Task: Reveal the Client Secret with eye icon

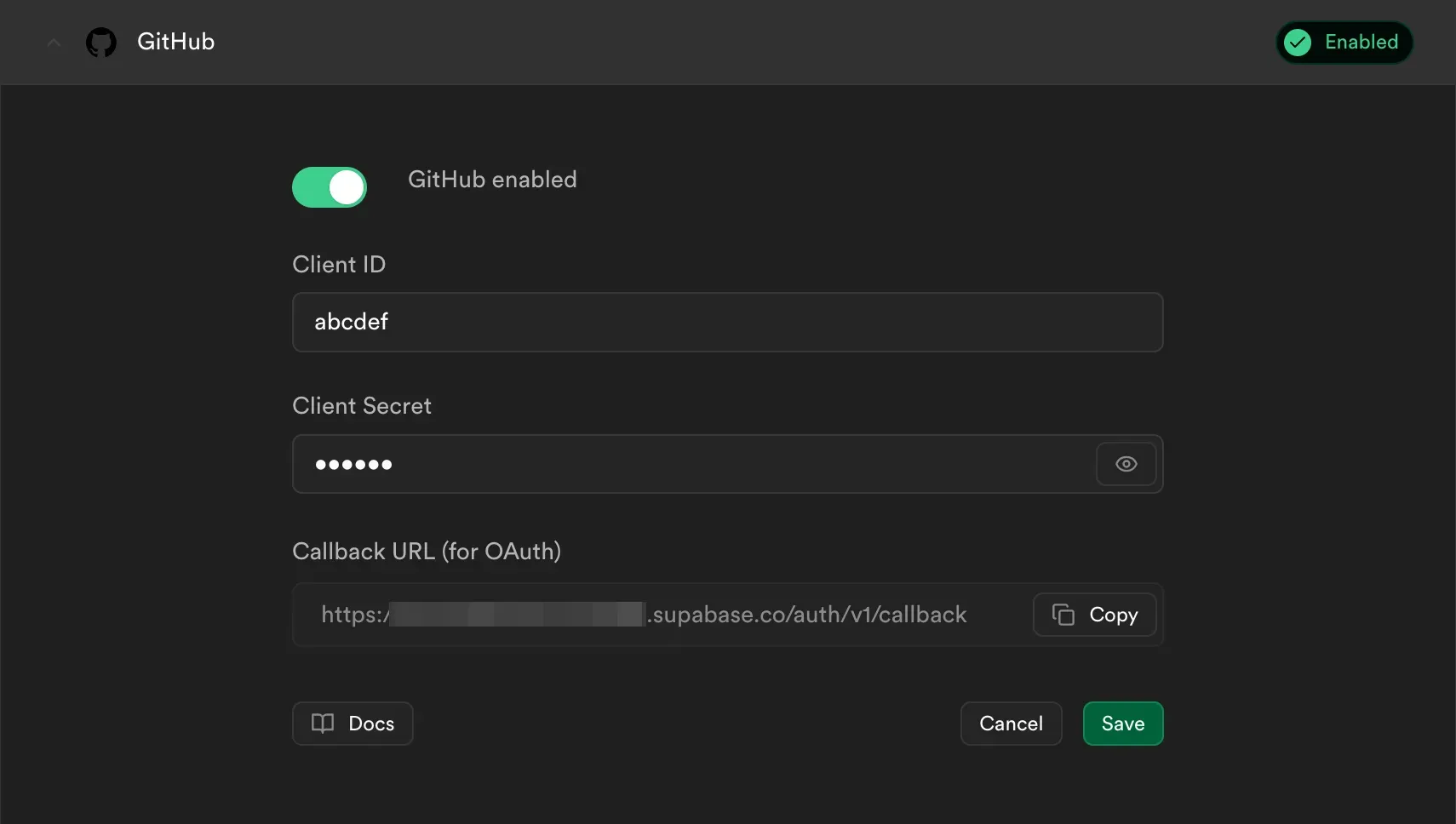Action: [1126, 464]
